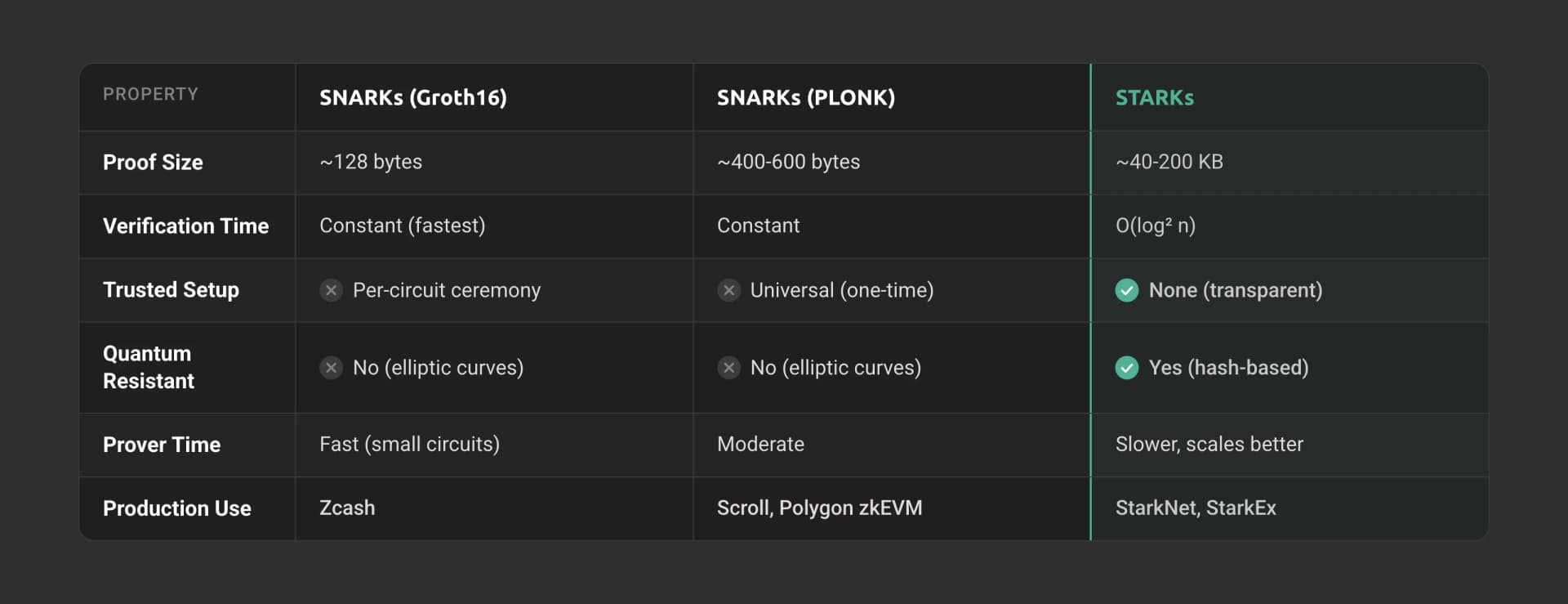Click the Production Use row label

tap(176, 508)
